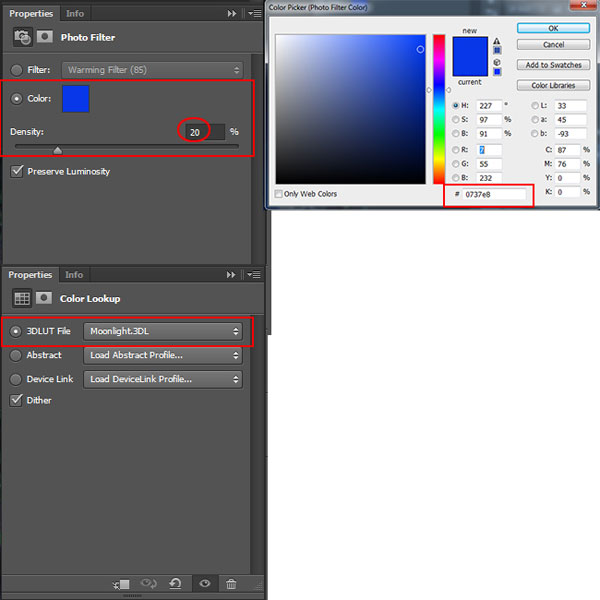600x600 pixels.
Task: Open the Load Abstract Profile dropdown
Action: tap(163, 355)
